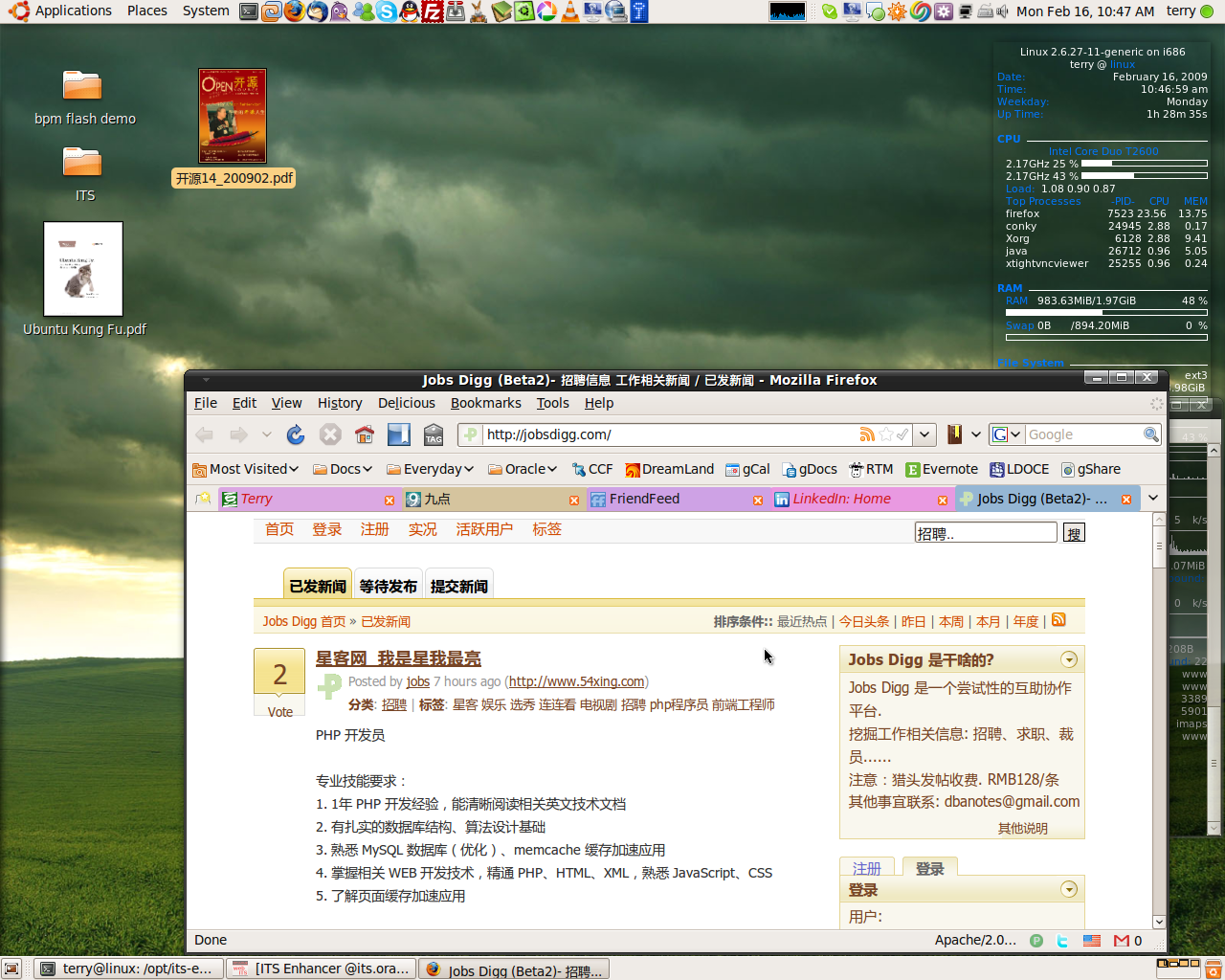Image resolution: width=1225 pixels, height=980 pixels.
Task: Open the http://www.54xing.com link
Action: (576, 681)
